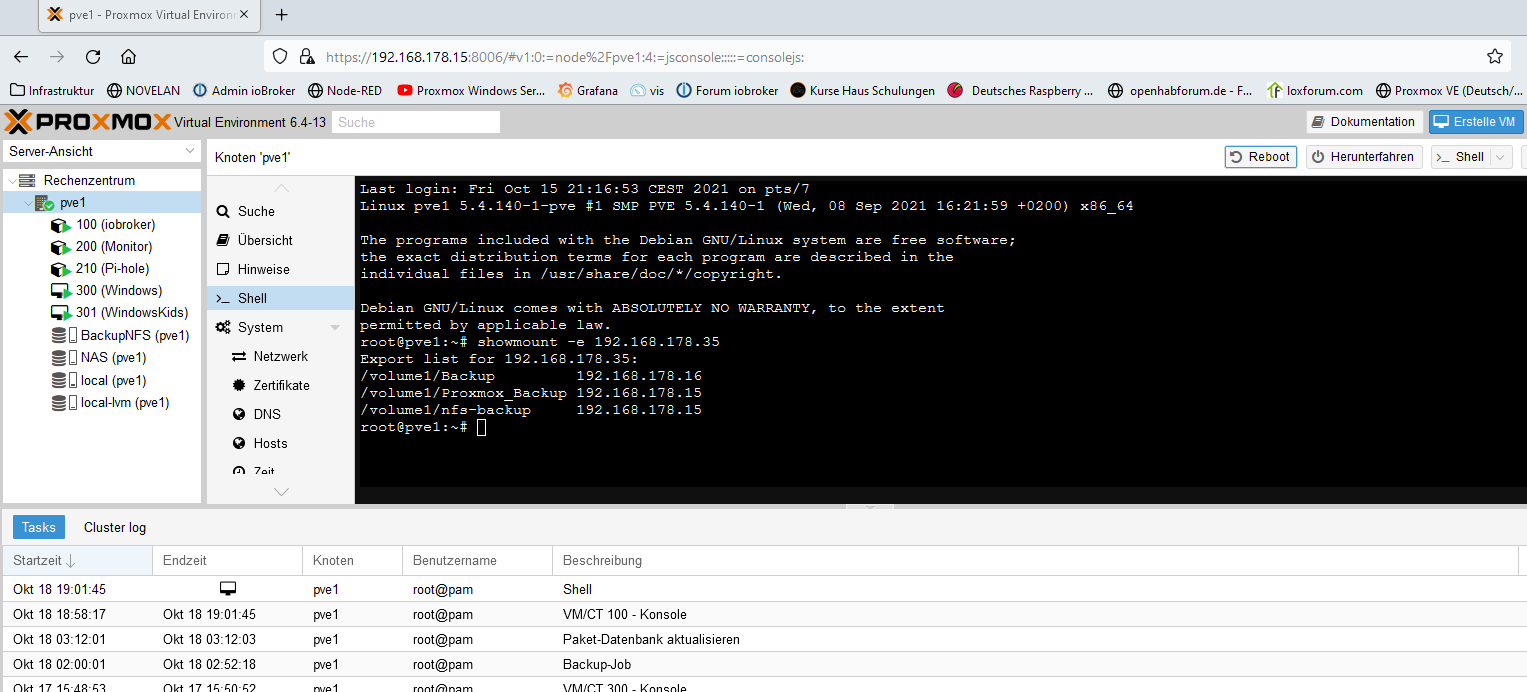
Task: Open the Dokumentation button
Action: [x=1365, y=122]
